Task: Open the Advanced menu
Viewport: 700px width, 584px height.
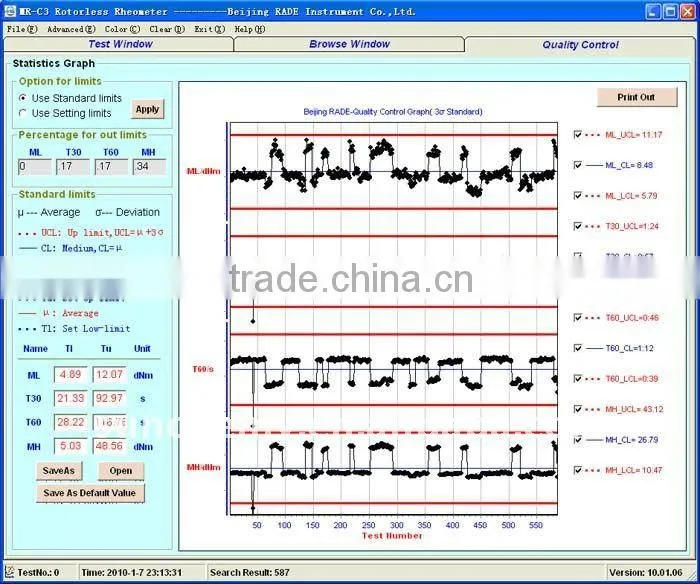Action: click(x=71, y=29)
